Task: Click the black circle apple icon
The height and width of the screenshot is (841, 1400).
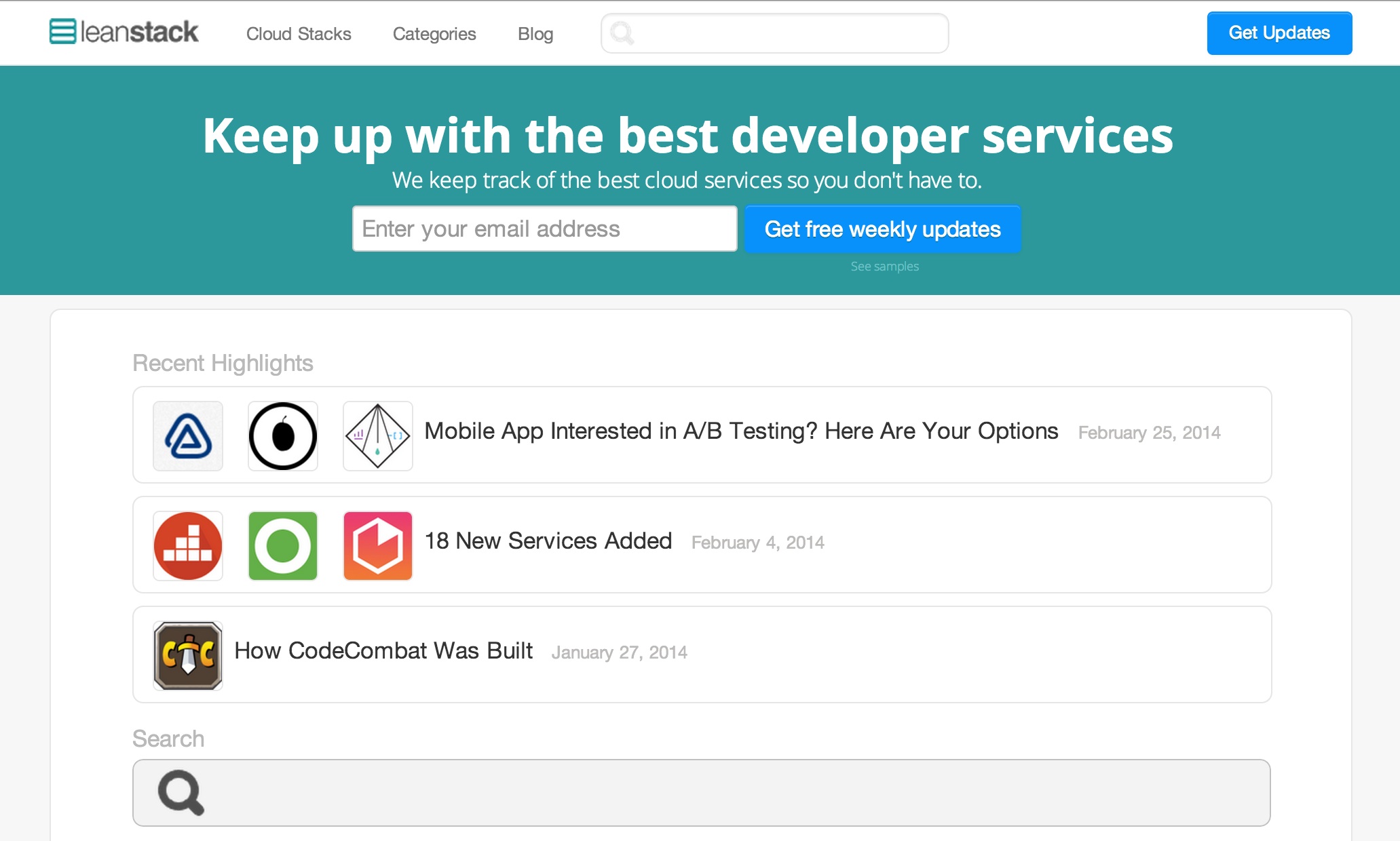Action: [283, 436]
